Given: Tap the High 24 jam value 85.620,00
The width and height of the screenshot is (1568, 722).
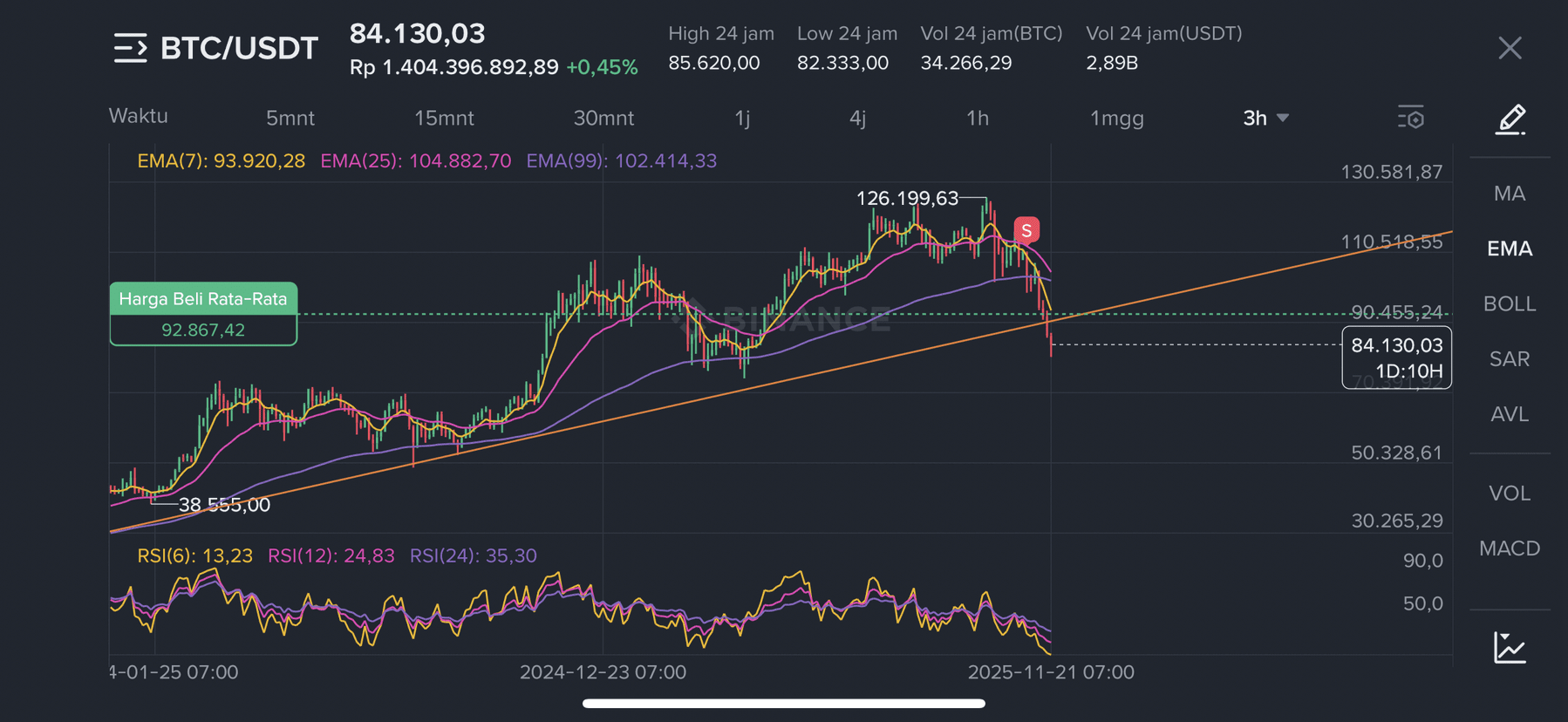Looking at the screenshot, I should (x=713, y=64).
